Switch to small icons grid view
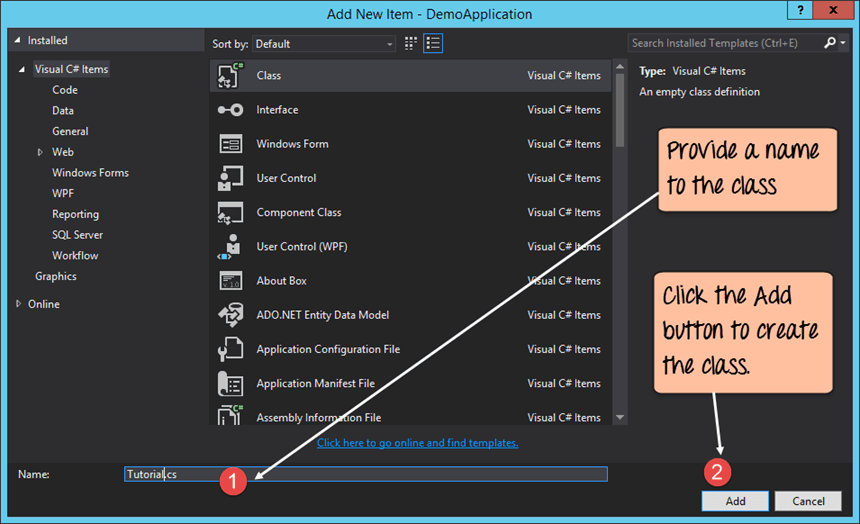This screenshot has width=860, height=524. click(411, 44)
